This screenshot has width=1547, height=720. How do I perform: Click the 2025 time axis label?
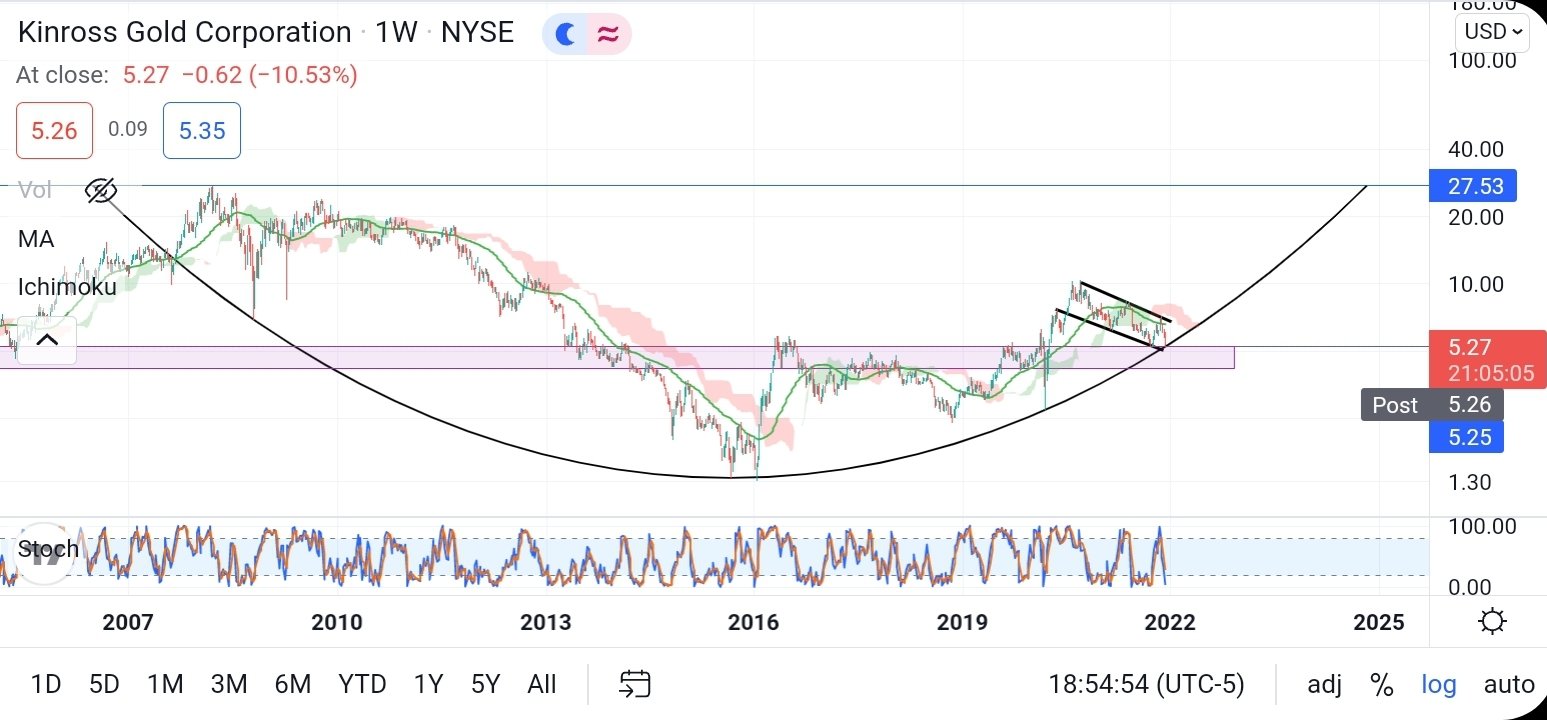(1379, 622)
